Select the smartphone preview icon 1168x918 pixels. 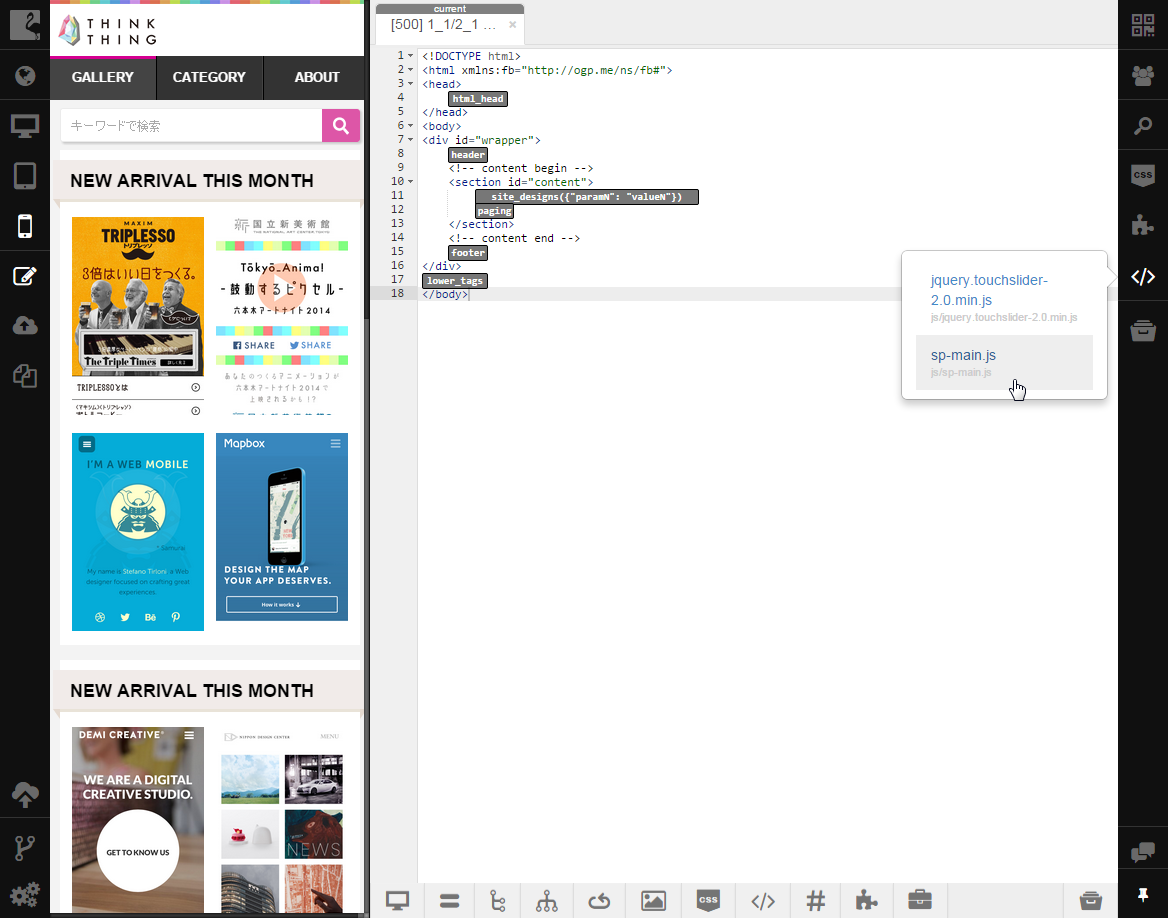[x=25, y=226]
